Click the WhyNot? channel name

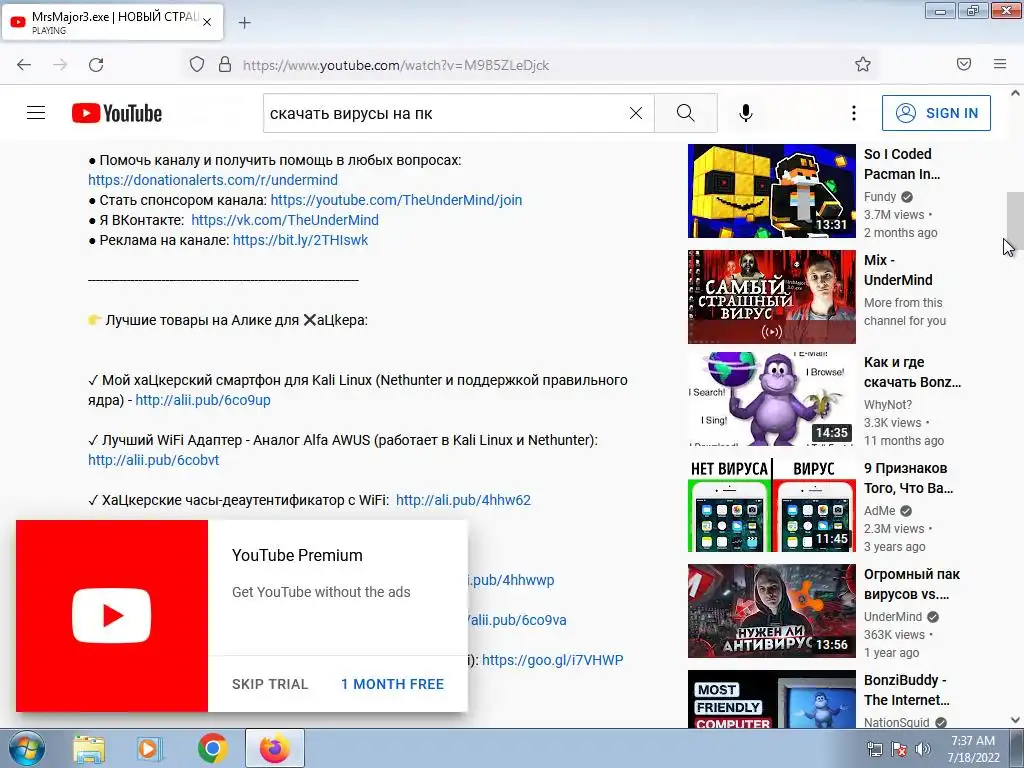(888, 405)
